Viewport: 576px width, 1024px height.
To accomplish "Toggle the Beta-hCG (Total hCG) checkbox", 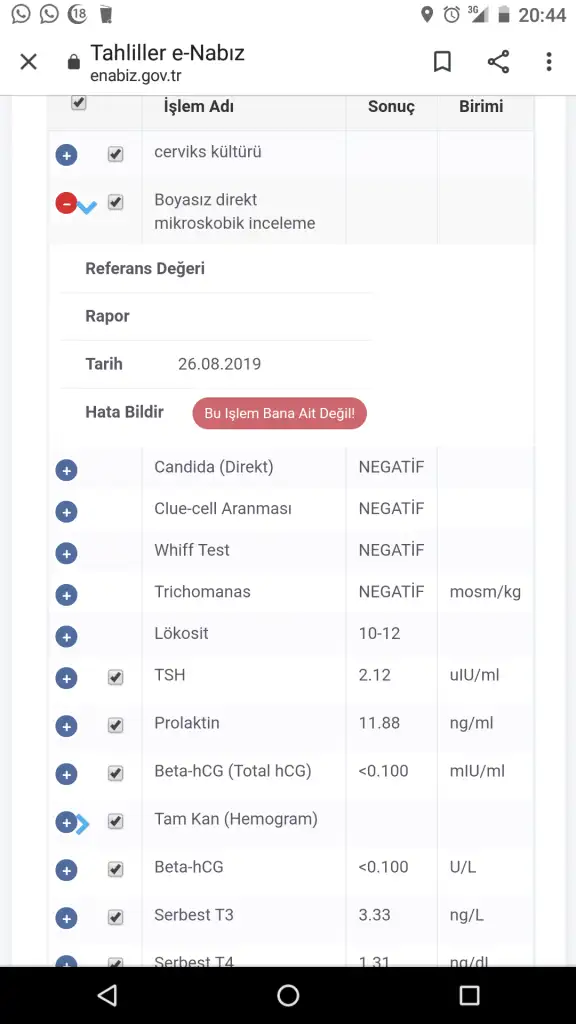I will (x=116, y=774).
